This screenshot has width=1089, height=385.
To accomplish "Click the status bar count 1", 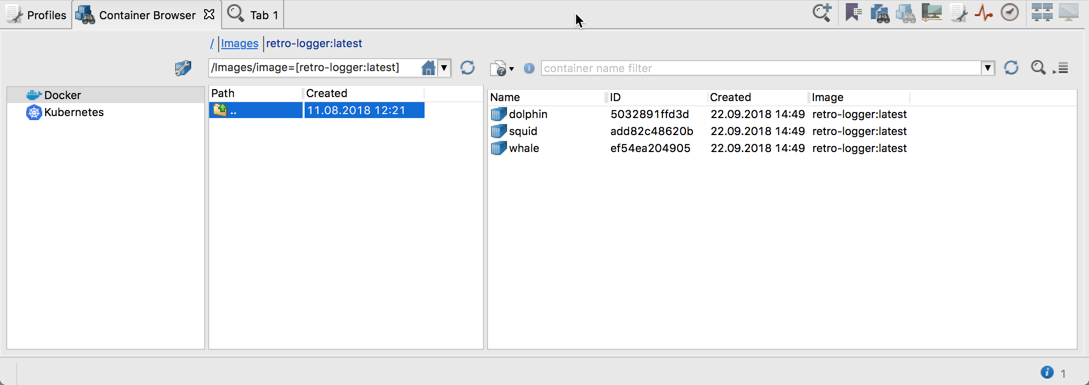I will [1063, 373].
